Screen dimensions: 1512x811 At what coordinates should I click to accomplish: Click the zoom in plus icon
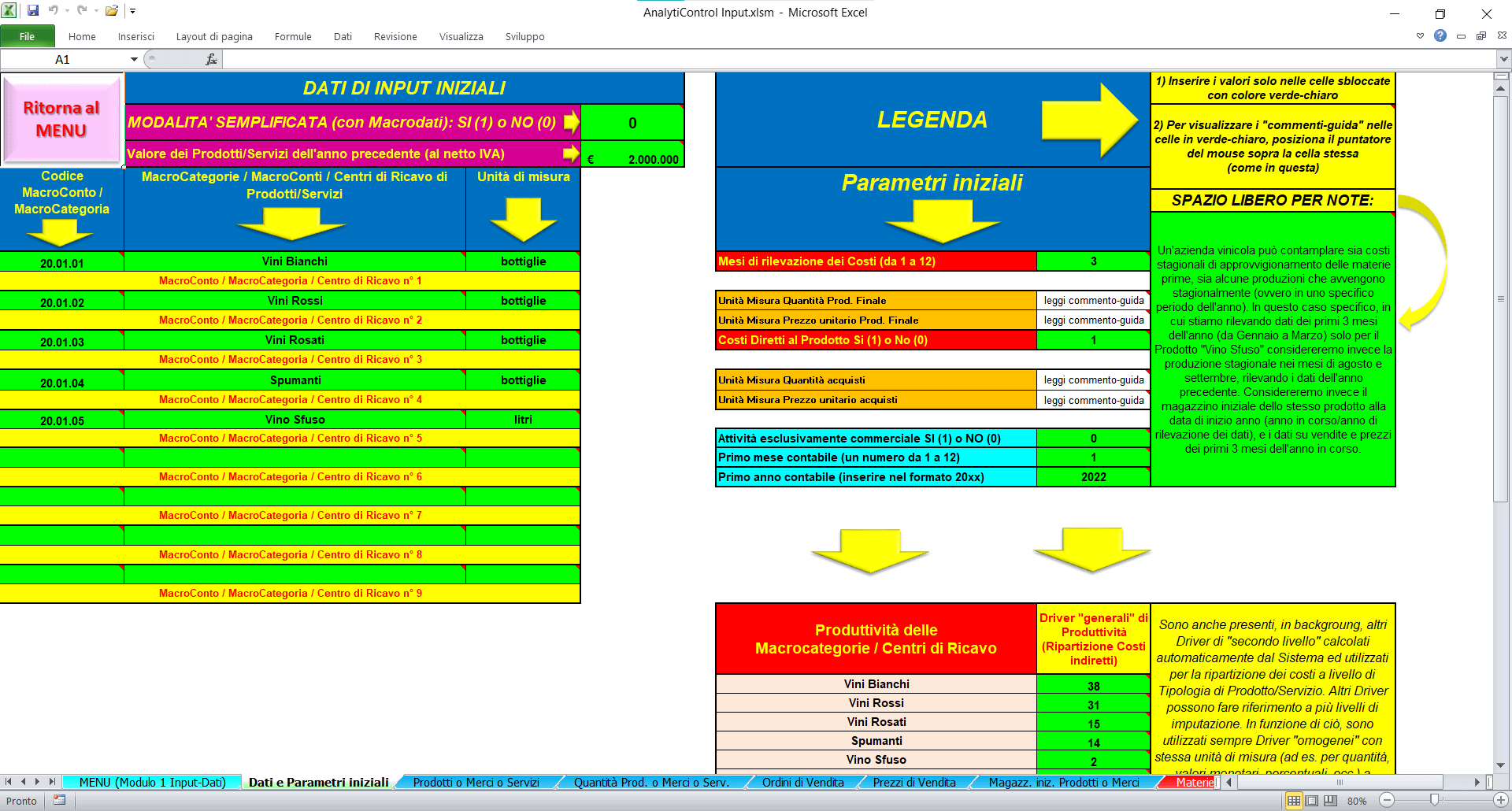(x=1501, y=801)
